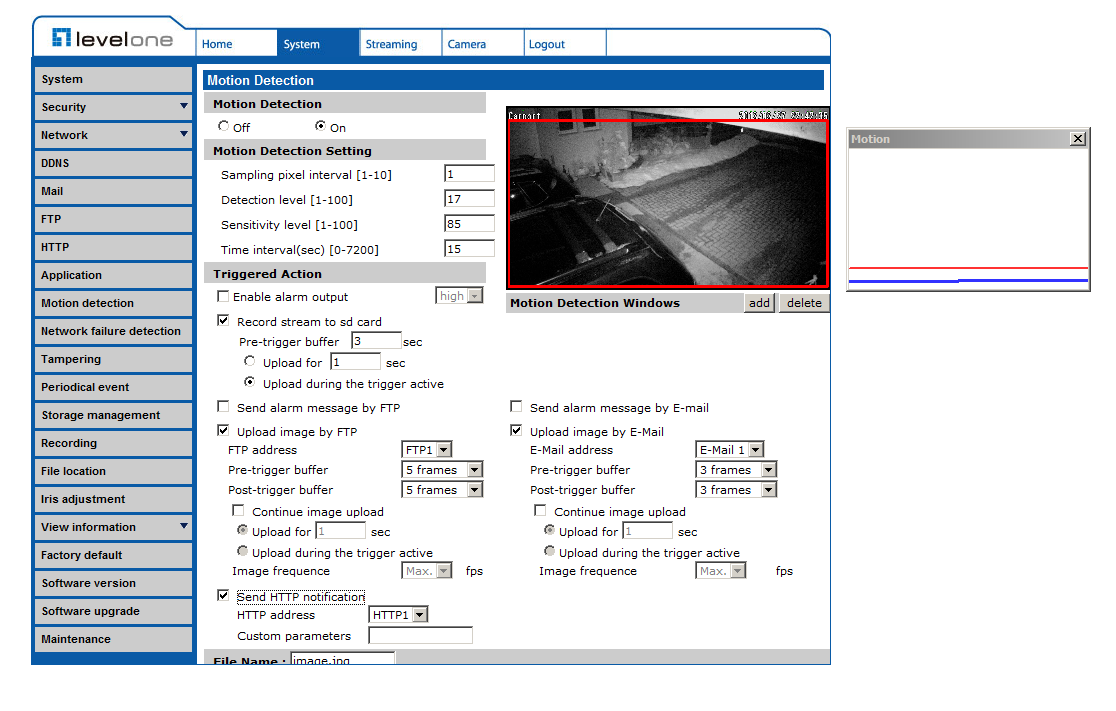Viewport: 1116px width, 711px height.
Task: Open the alarm output level dropdown
Action: point(460,295)
